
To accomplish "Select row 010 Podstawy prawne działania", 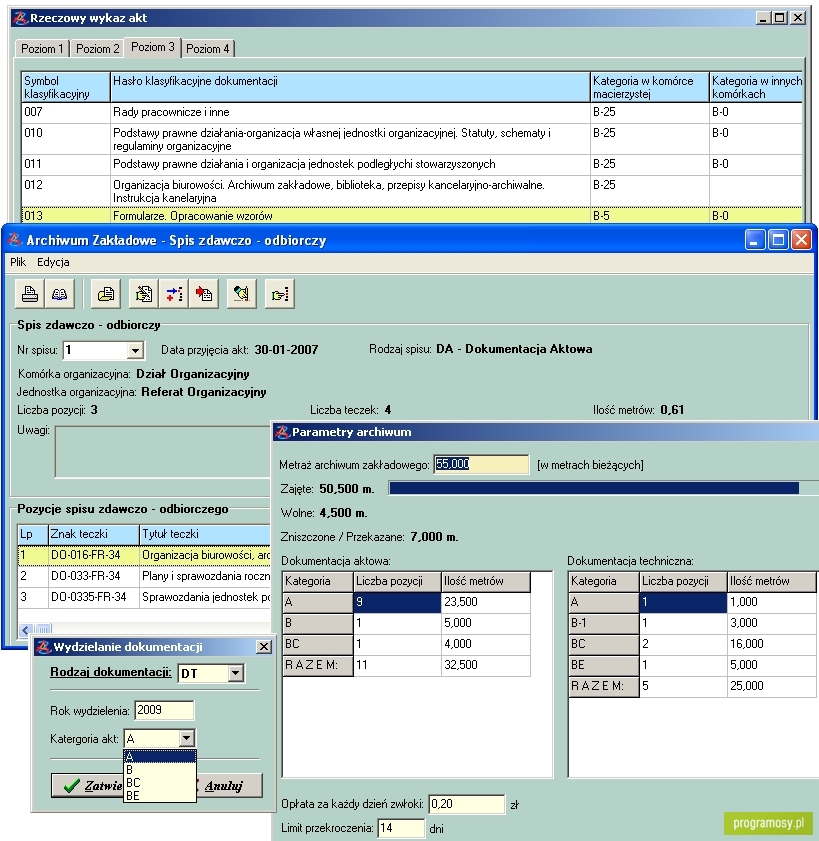I will [x=412, y=139].
